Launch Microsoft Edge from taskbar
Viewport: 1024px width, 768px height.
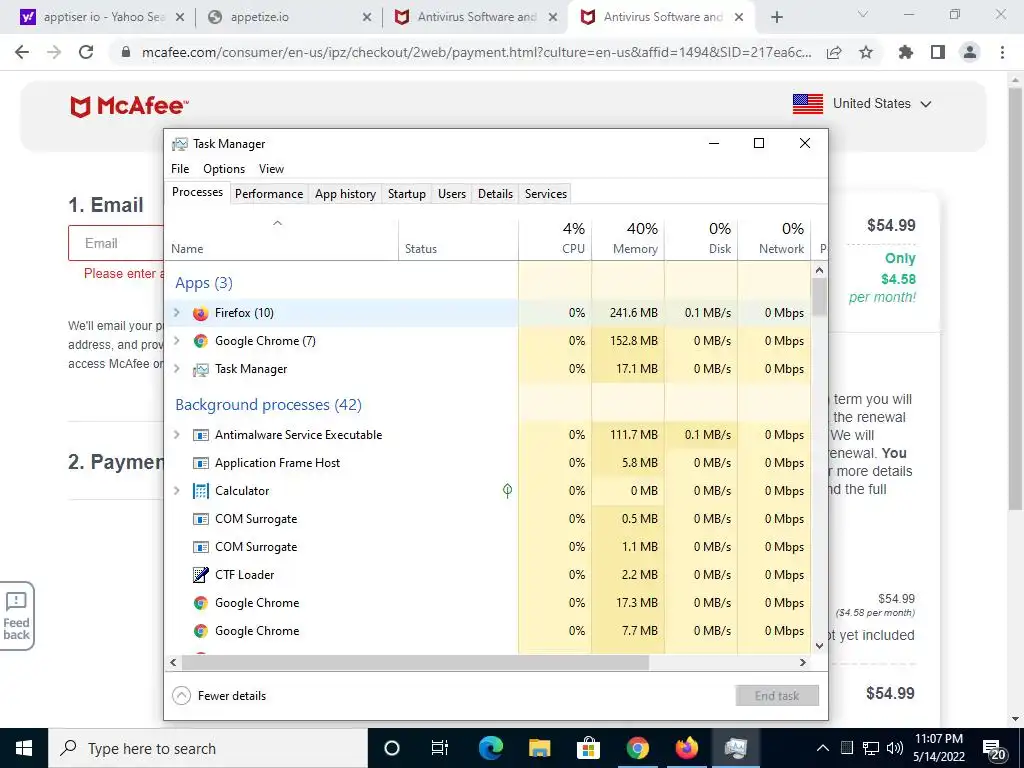pyautogui.click(x=490, y=748)
